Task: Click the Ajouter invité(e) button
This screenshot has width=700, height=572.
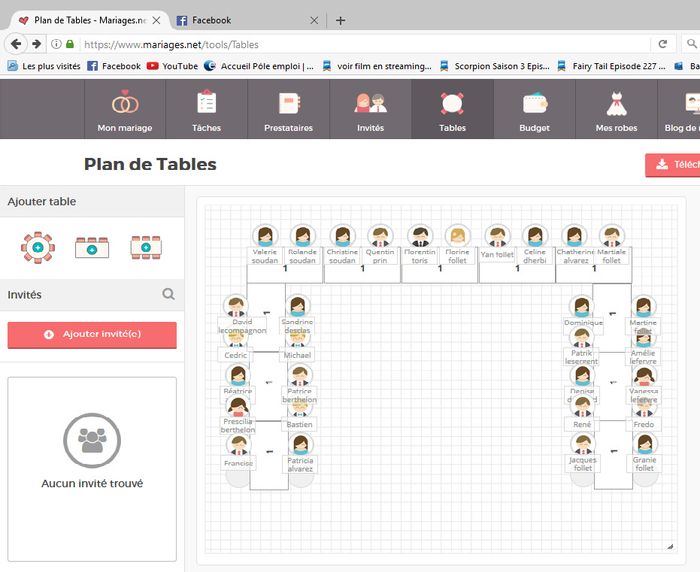Action: (92, 334)
